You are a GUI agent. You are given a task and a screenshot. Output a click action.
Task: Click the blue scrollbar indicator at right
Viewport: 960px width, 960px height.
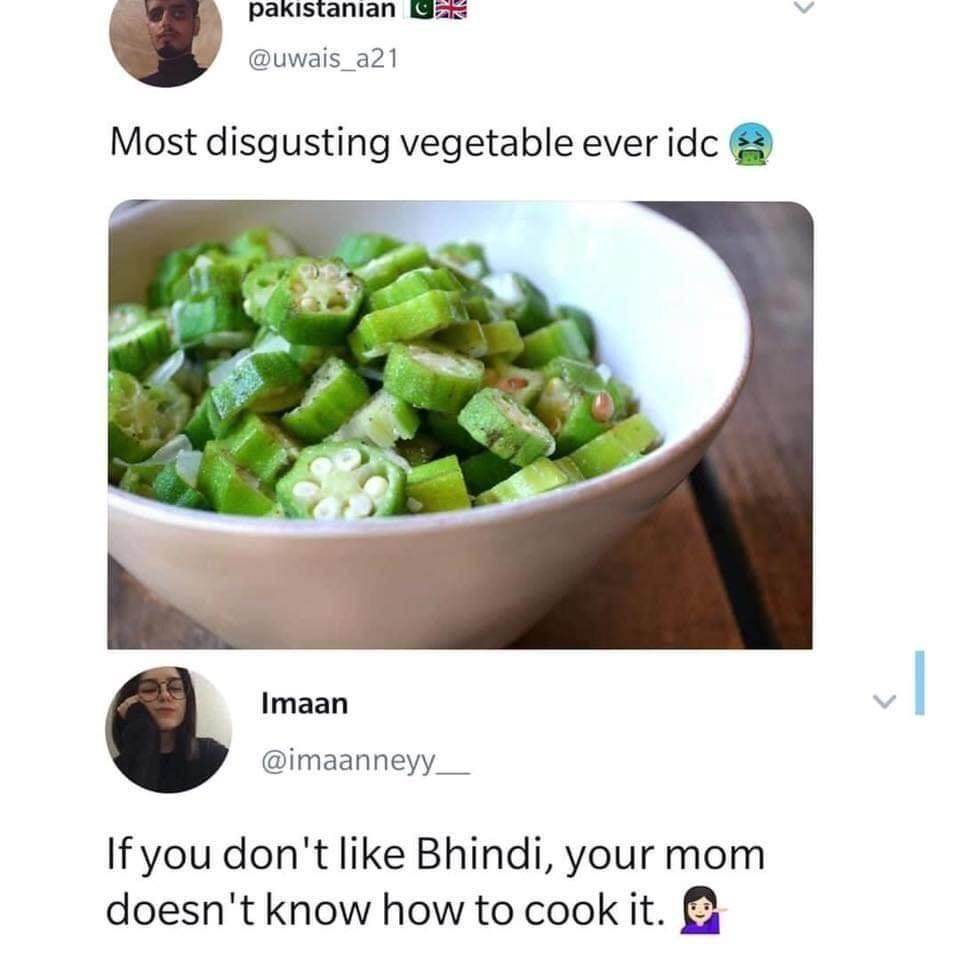point(919,683)
